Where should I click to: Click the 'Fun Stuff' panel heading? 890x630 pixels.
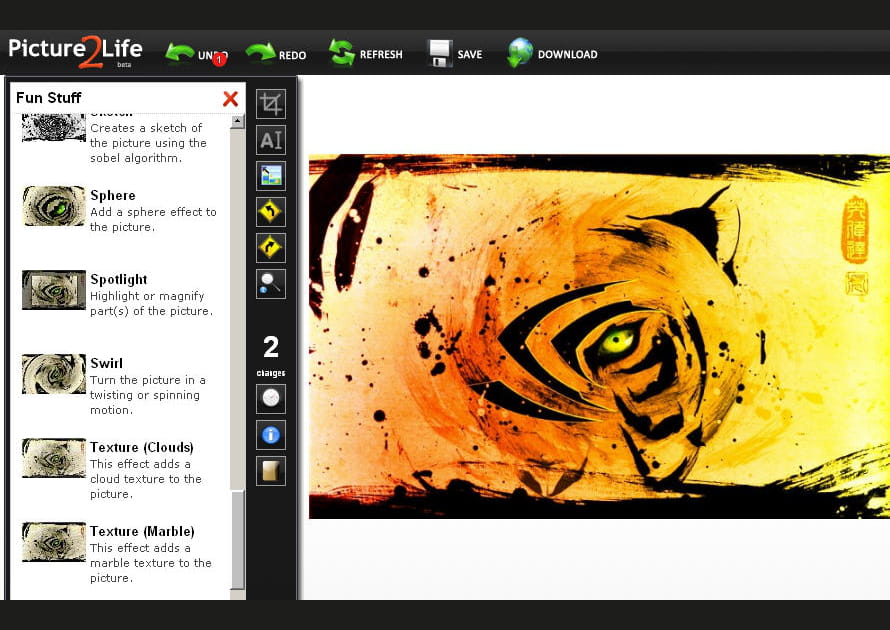pos(49,98)
